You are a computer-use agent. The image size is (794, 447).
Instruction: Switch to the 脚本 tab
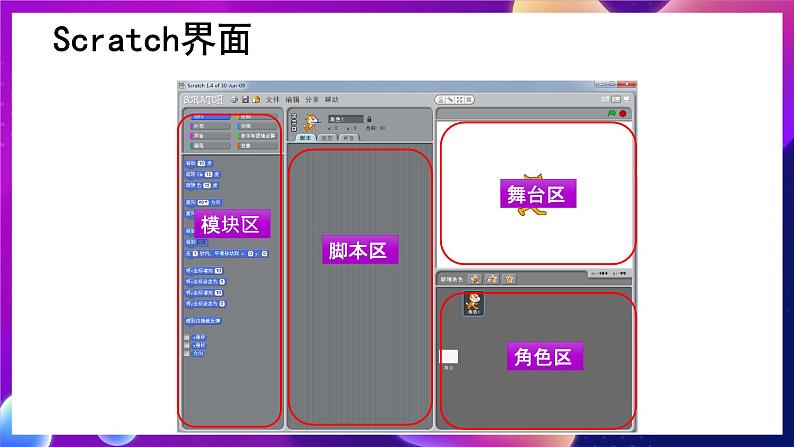[305, 138]
